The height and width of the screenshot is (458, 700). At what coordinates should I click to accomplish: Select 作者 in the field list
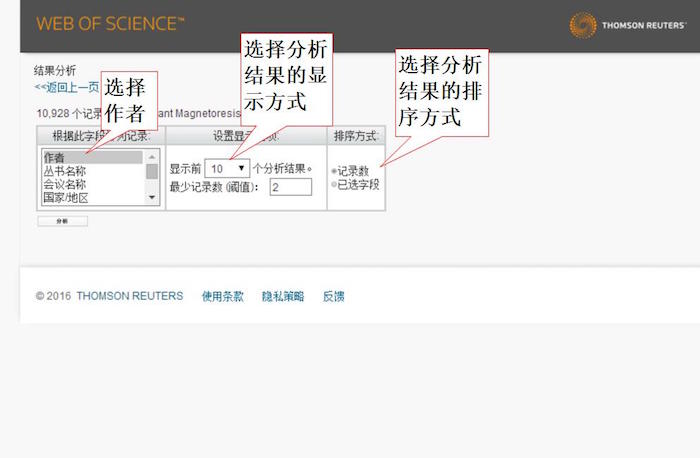tap(92, 157)
